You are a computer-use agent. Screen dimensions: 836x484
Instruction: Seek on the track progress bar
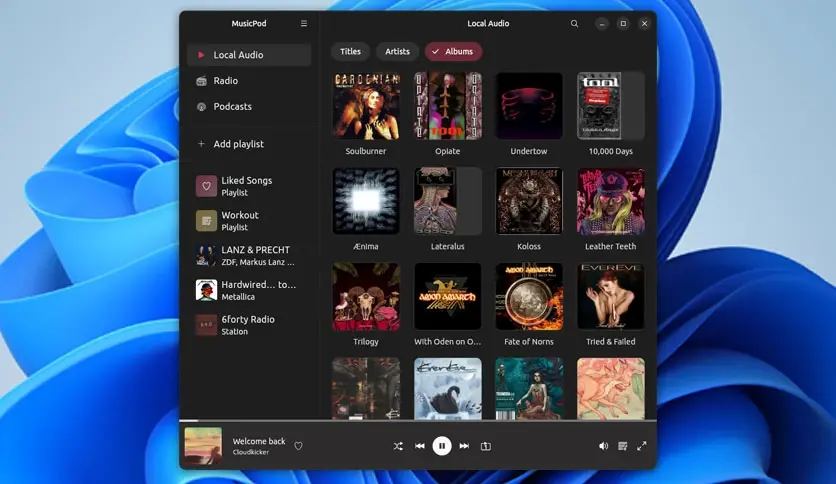[x=418, y=421]
